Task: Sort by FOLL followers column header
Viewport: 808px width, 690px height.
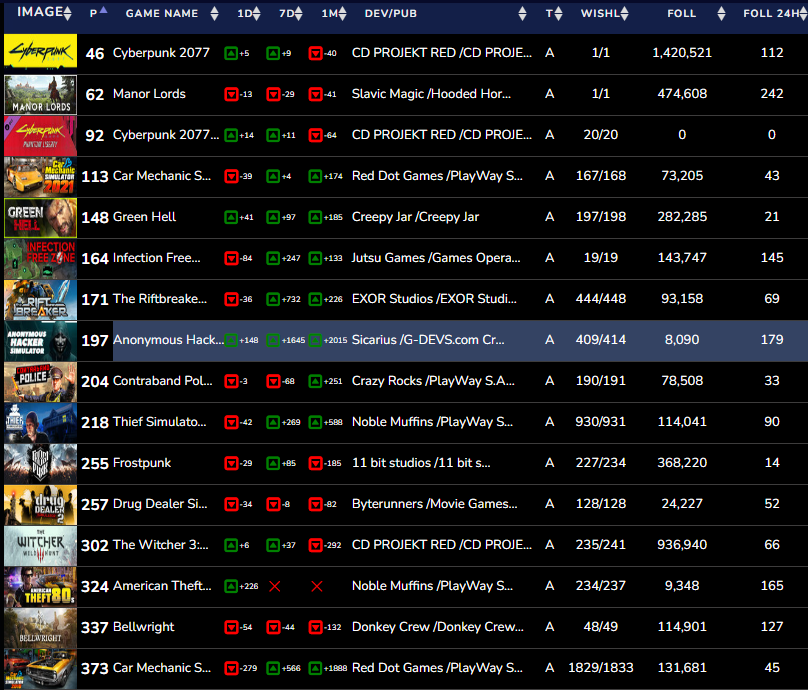Action: (696, 13)
